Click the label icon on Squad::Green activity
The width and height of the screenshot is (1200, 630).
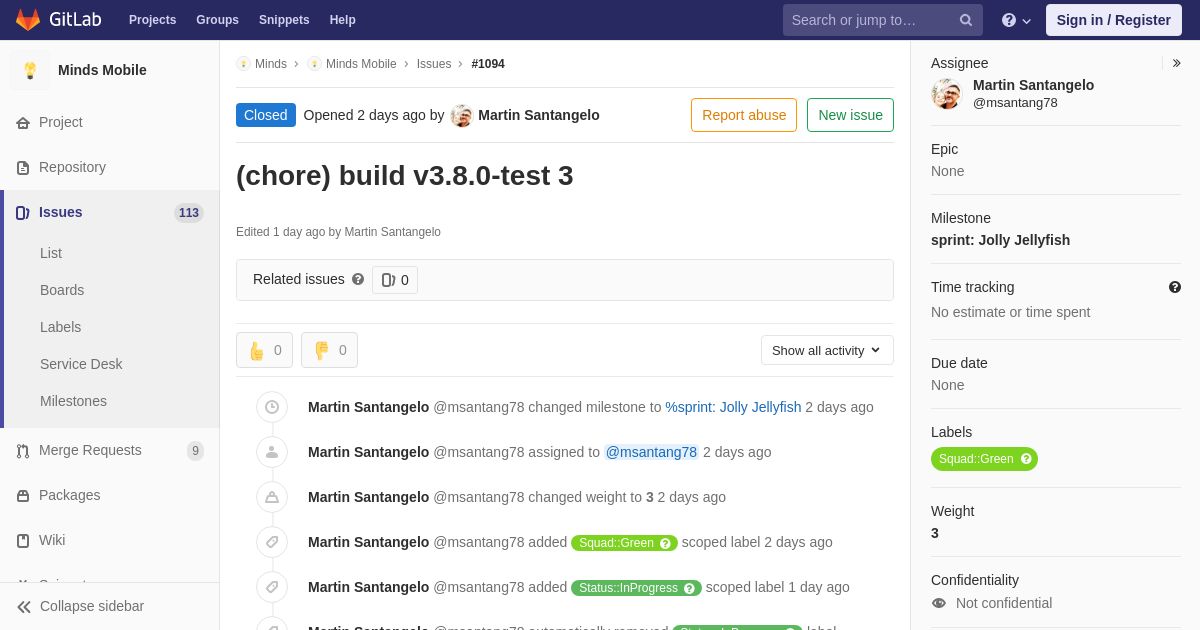(x=272, y=542)
